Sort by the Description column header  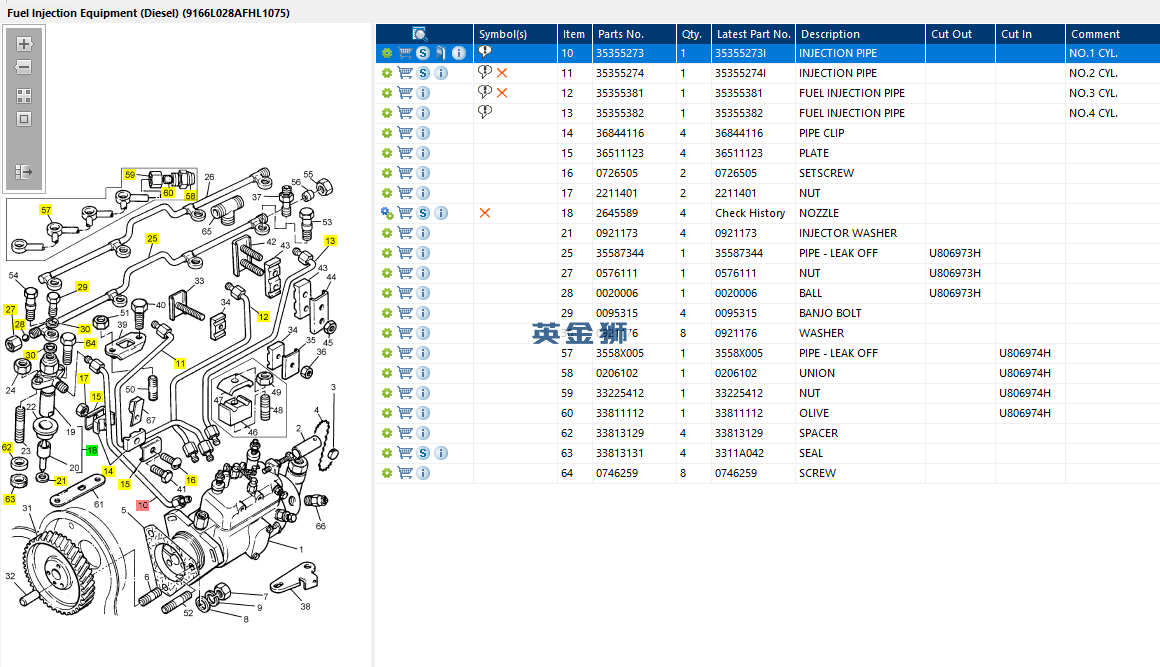coord(860,34)
